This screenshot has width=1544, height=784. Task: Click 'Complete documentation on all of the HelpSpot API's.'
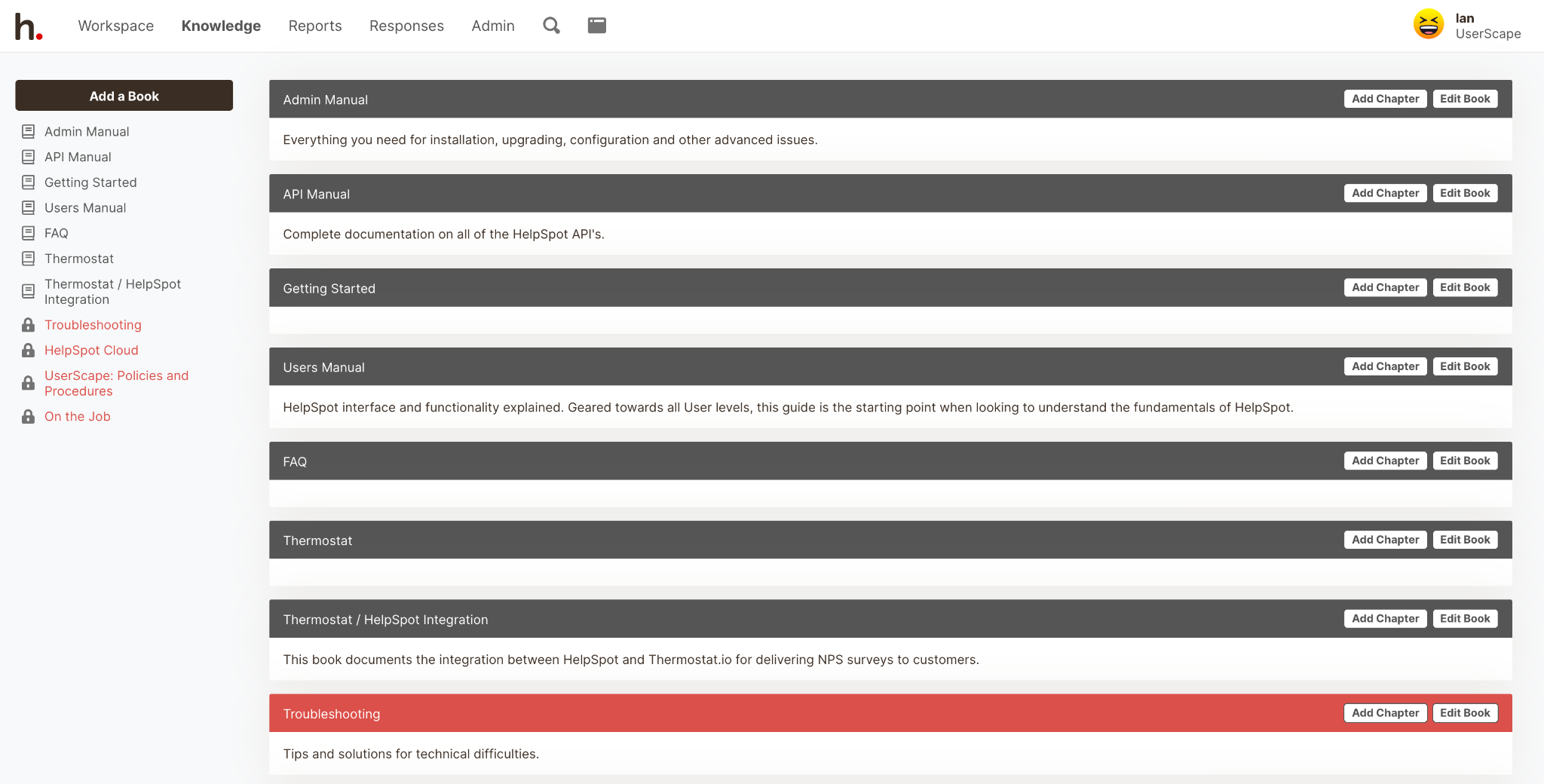(x=444, y=234)
